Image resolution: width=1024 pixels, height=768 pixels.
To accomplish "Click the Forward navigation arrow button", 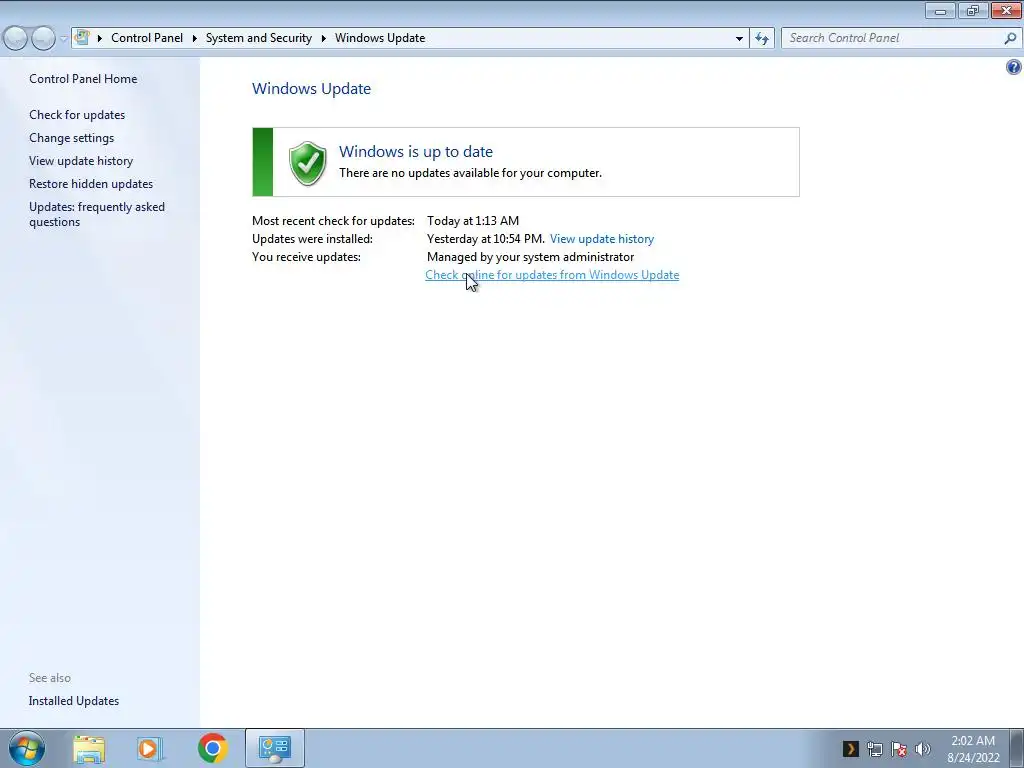I will click(x=43, y=39).
